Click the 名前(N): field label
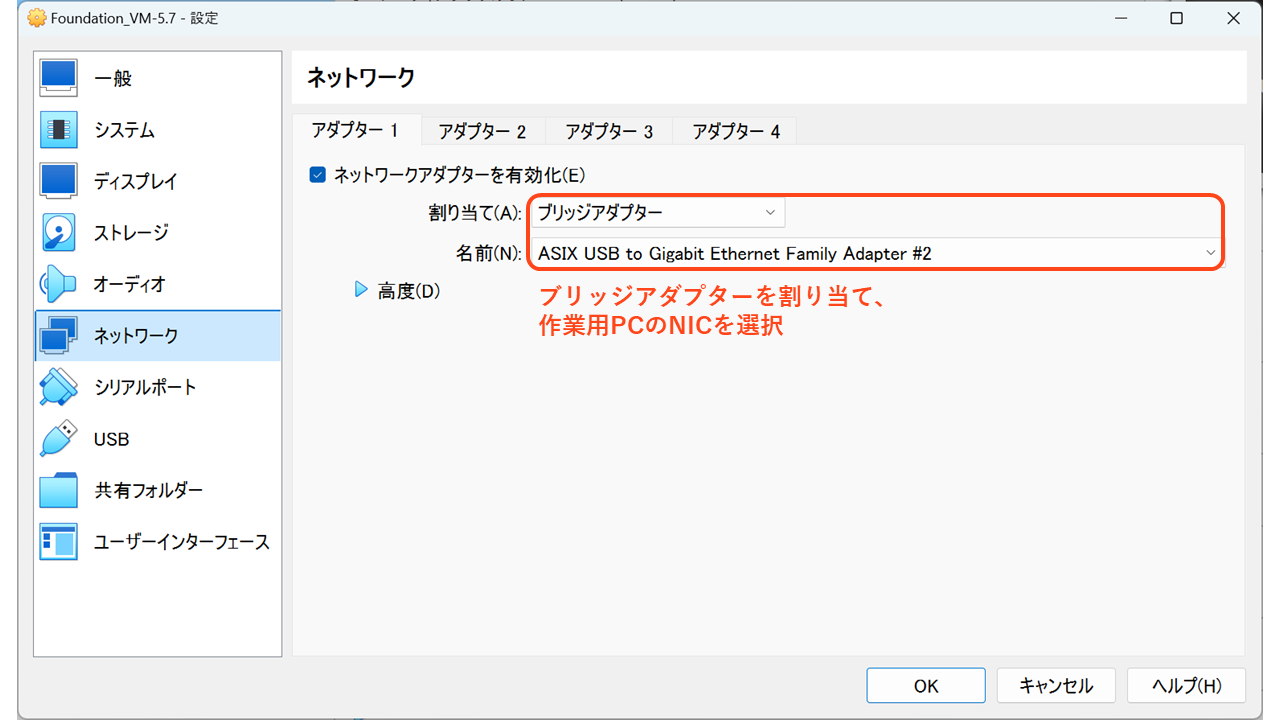1280x720 pixels. (x=489, y=254)
